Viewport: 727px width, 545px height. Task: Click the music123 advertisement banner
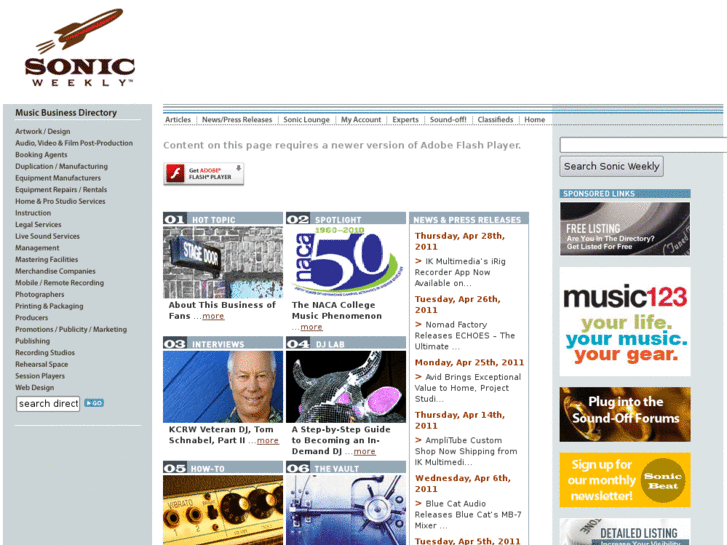pyautogui.click(x=625, y=321)
